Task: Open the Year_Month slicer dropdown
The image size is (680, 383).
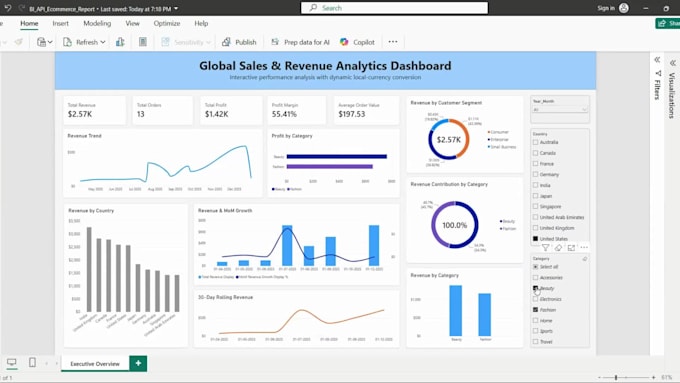Action: click(x=560, y=110)
